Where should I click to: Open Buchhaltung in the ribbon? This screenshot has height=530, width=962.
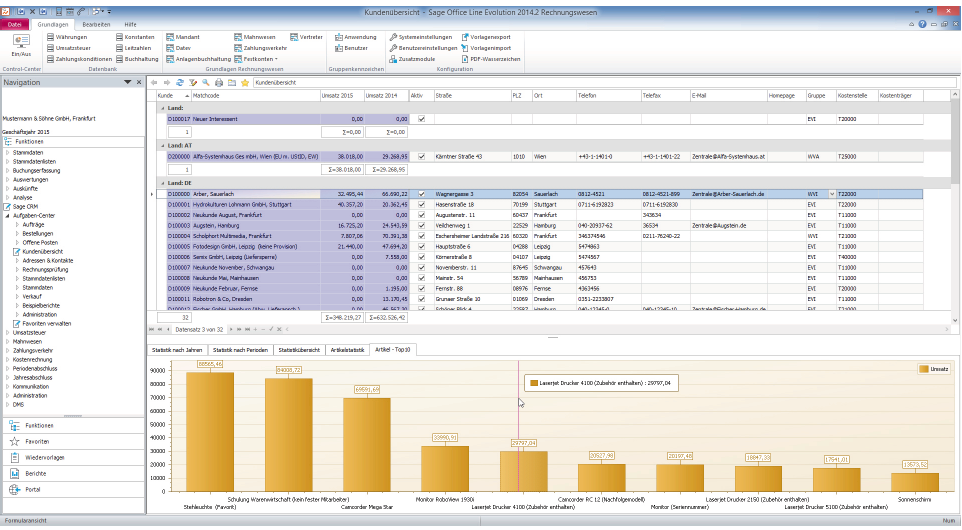[x=137, y=59]
